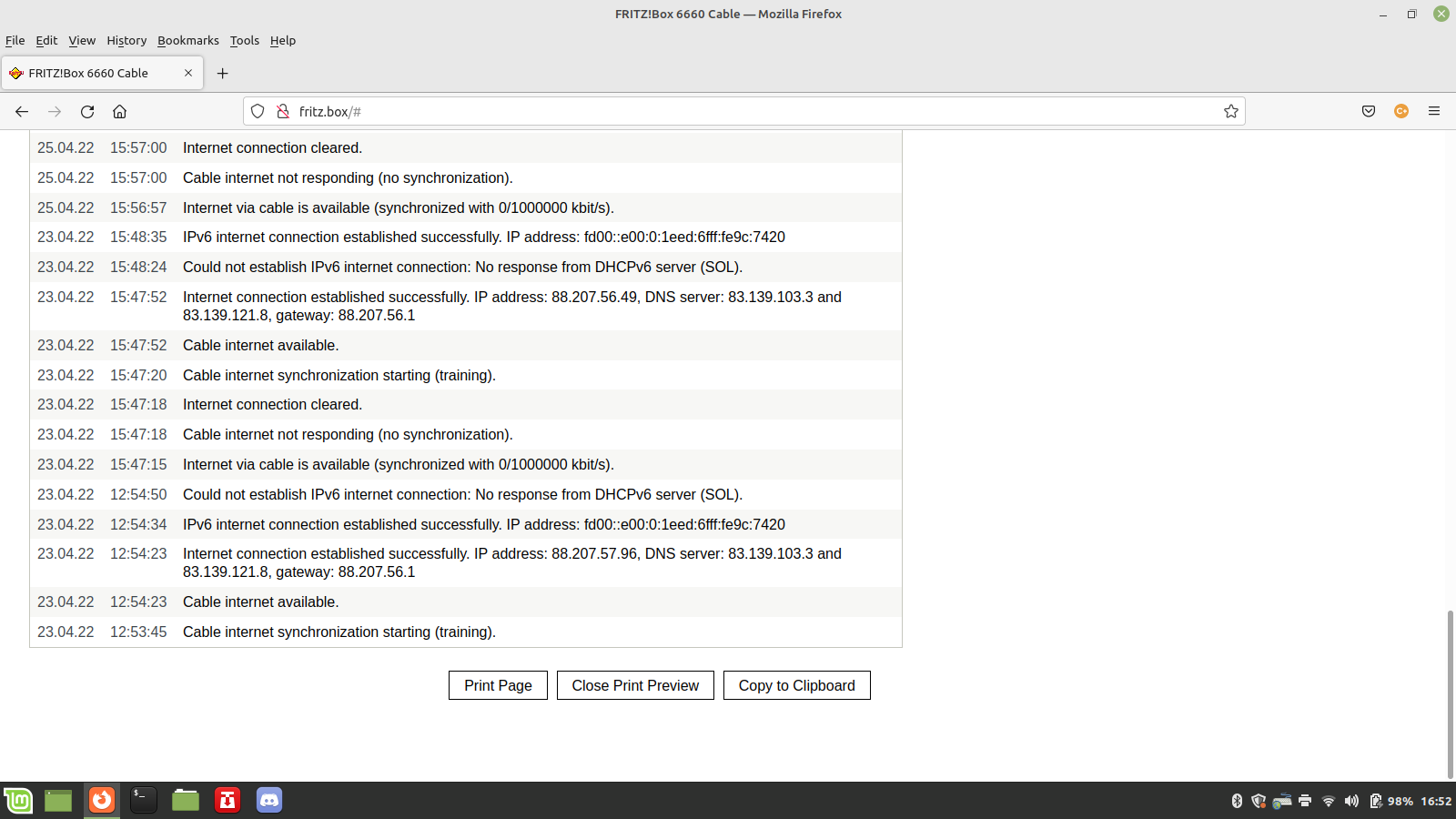Open the Wi-Fi network tray icon
Image resolution: width=1456 pixels, height=819 pixels.
[x=1329, y=801]
